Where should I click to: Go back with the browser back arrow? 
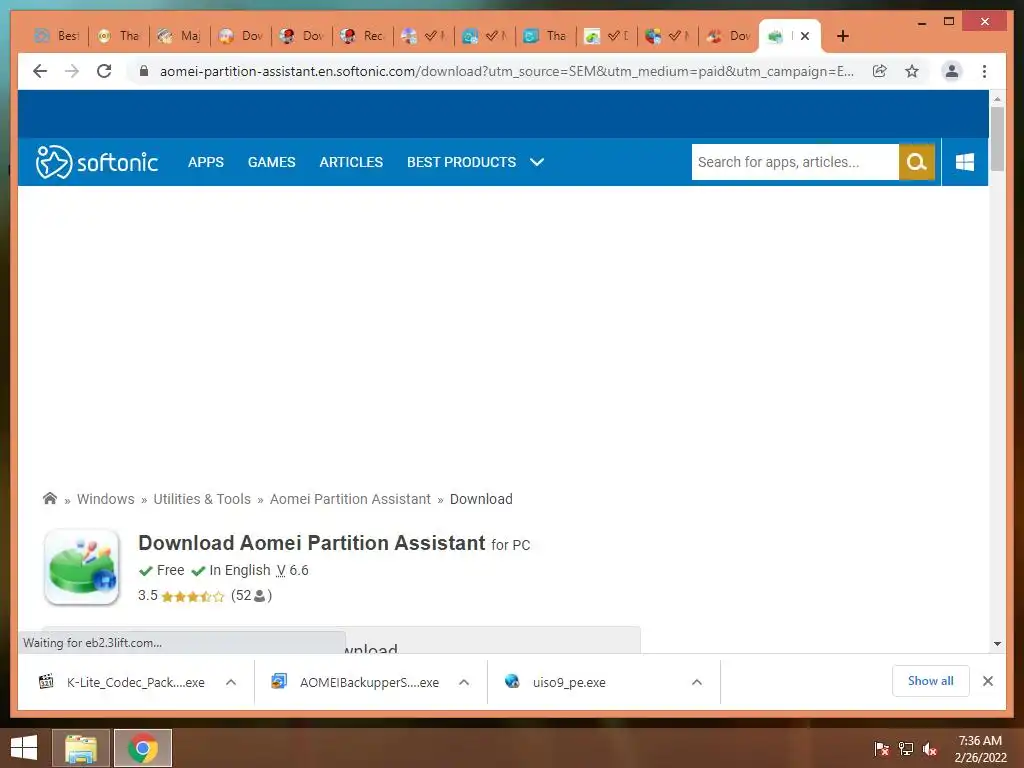40,71
